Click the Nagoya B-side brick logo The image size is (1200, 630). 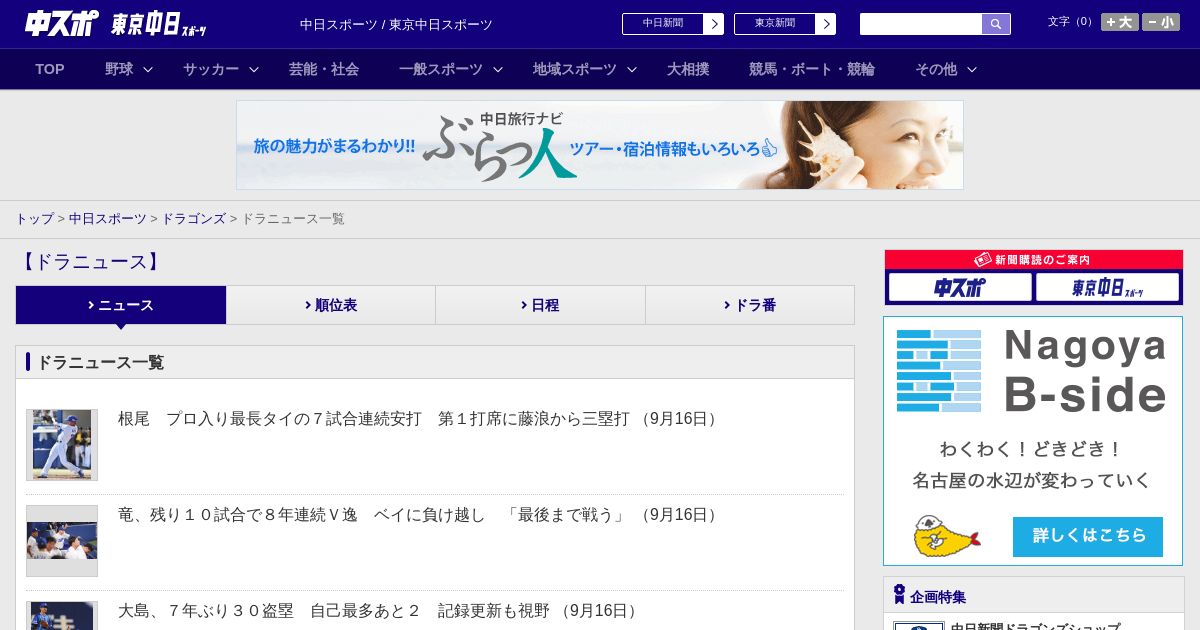click(939, 371)
